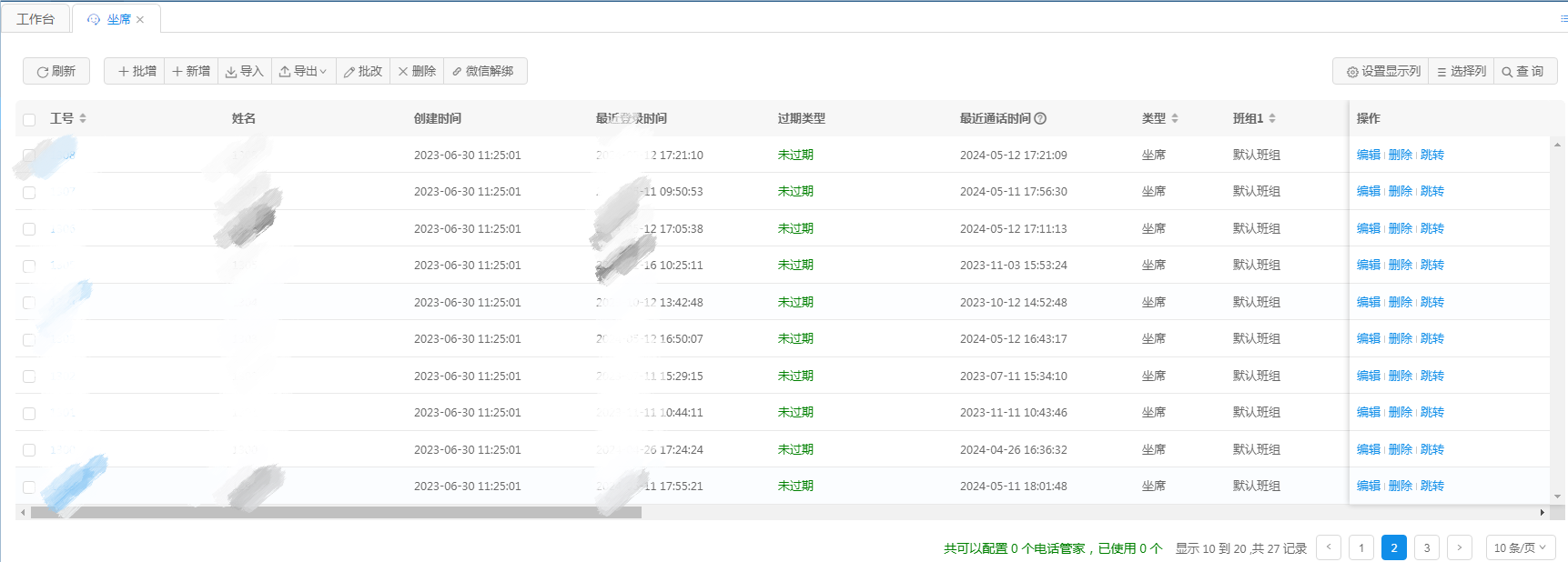
Task: Click the vertical scrollbar up arrow
Action: [x=1557, y=145]
